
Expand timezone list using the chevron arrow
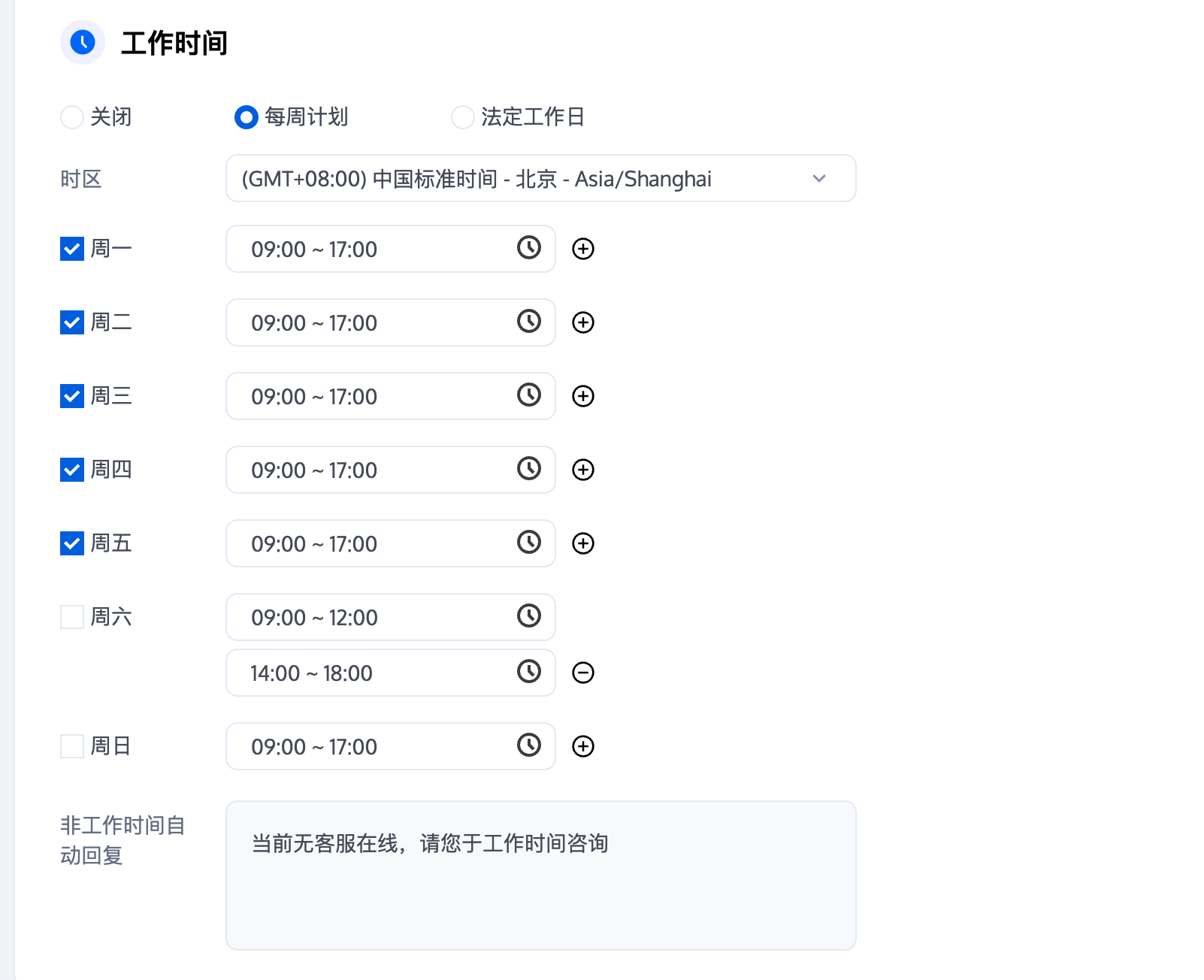point(819,179)
